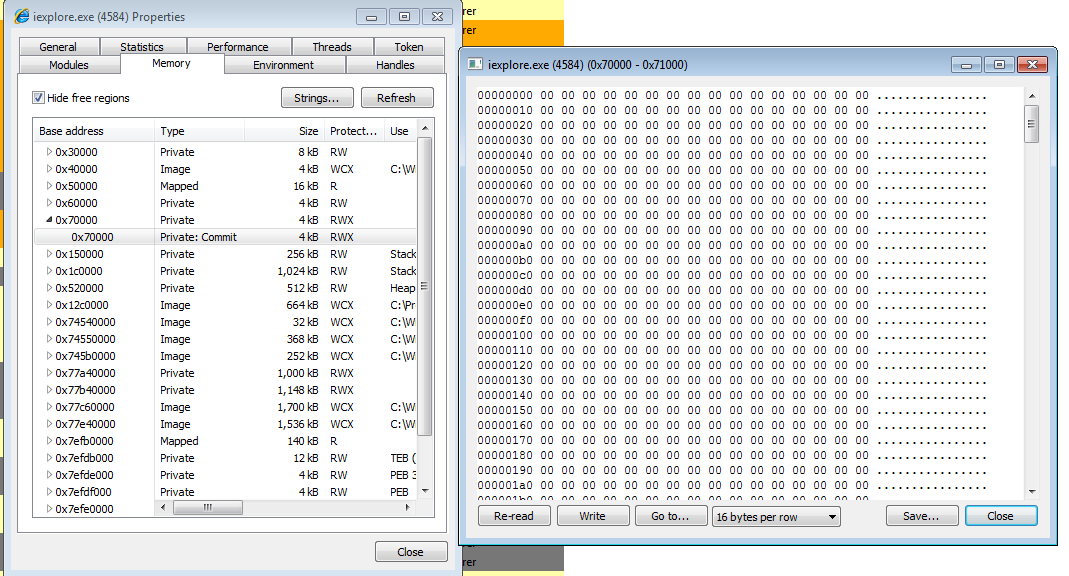
Task: Click the memory list vertical scrollbar thumb
Action: click(x=425, y=286)
